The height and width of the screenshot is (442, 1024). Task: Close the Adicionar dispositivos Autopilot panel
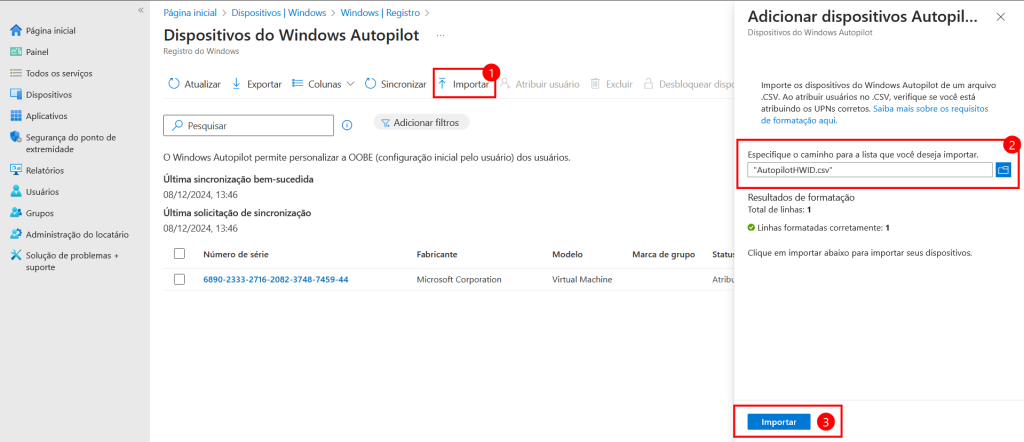(1000, 17)
